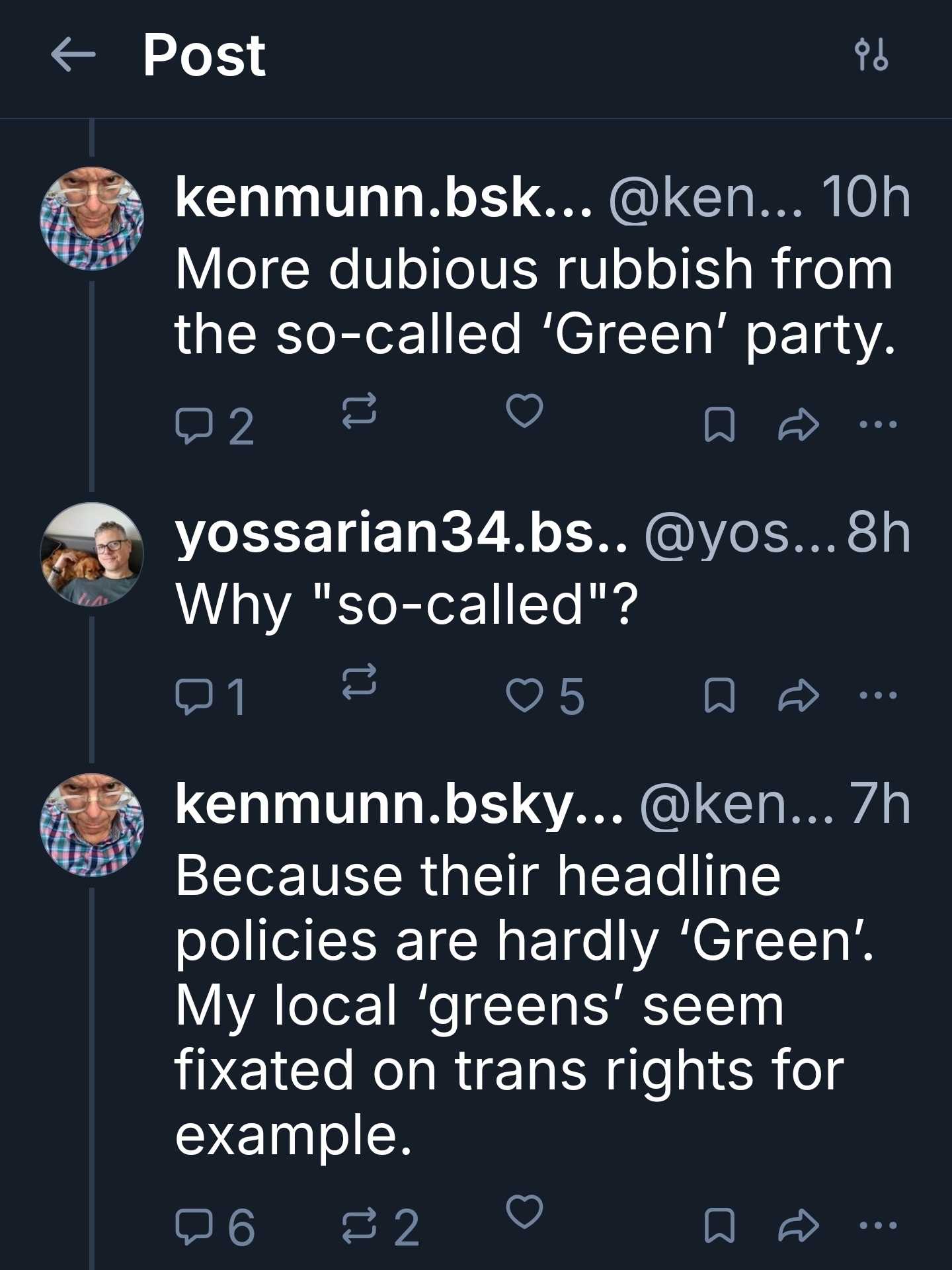
Task: Open more options on 'Because their headline' post
Action: (877, 1225)
